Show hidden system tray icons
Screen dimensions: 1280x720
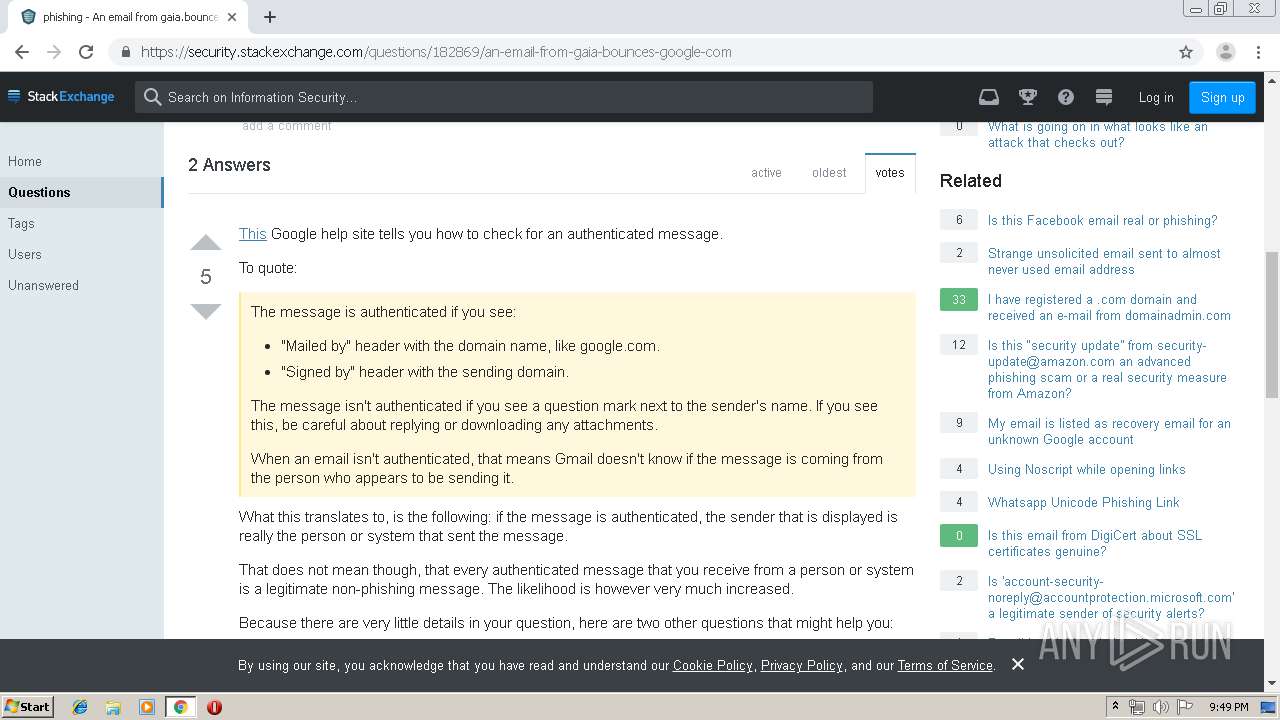1116,707
